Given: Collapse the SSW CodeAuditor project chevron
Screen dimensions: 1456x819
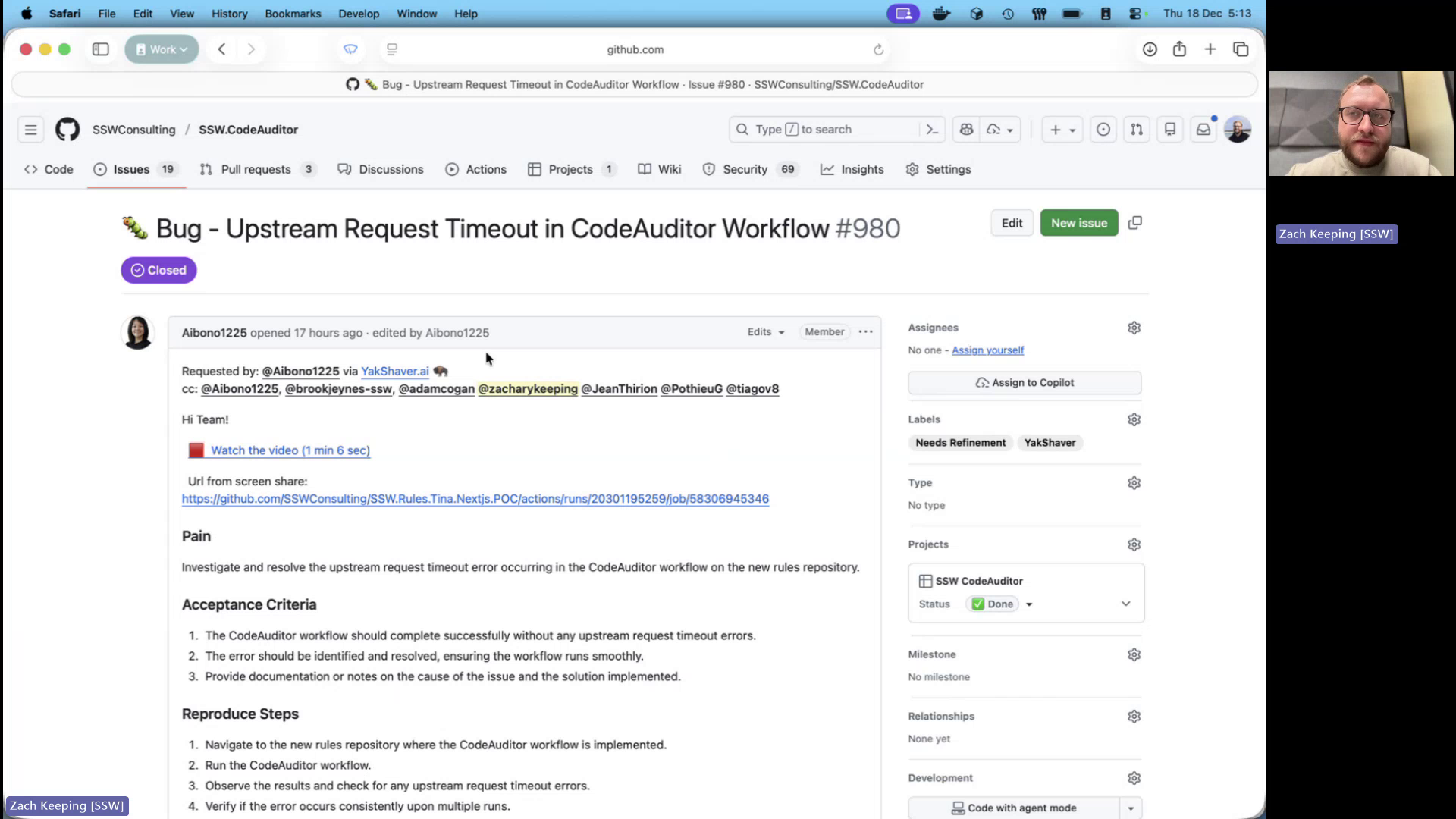Looking at the screenshot, I should (1125, 604).
